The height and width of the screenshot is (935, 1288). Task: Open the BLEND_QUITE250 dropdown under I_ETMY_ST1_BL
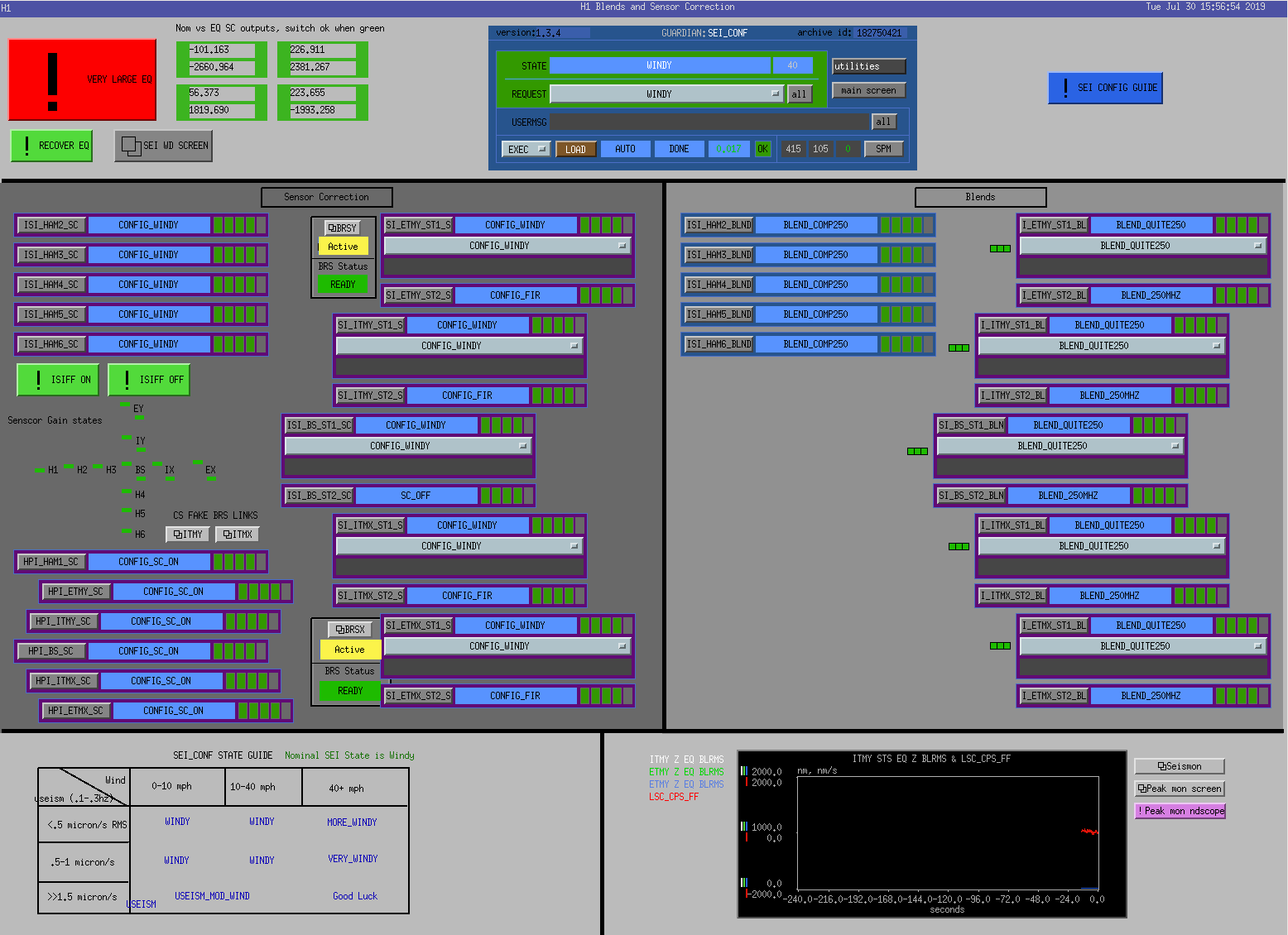click(x=1143, y=246)
